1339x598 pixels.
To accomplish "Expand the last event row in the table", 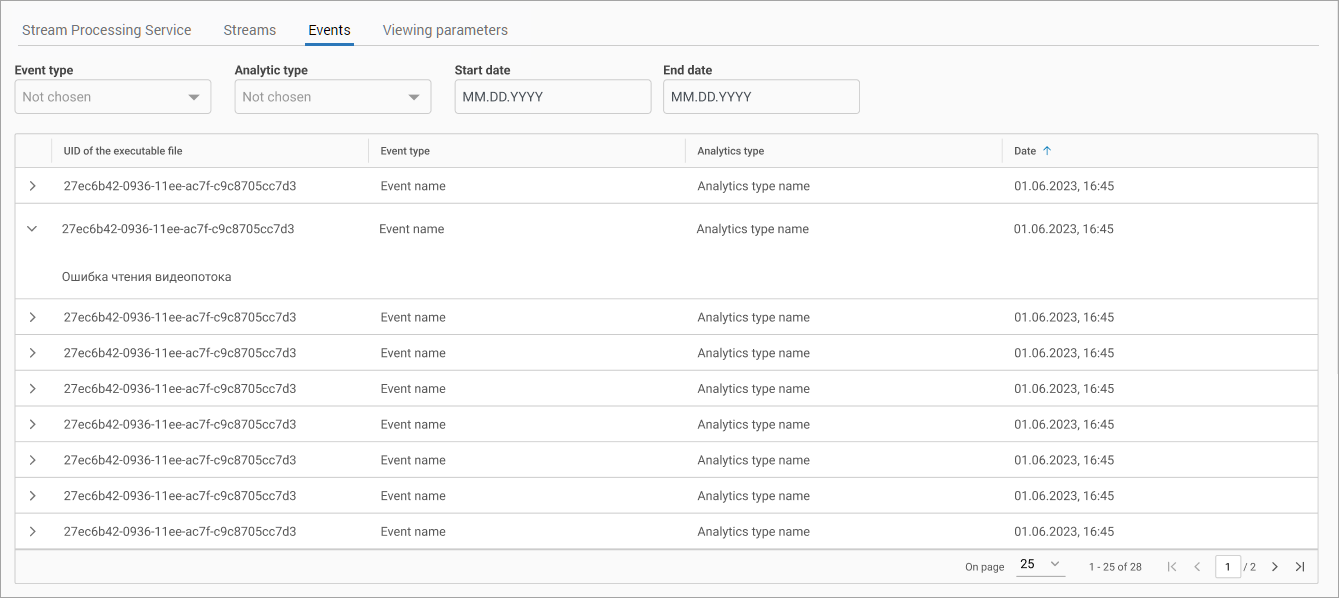I will (32, 532).
